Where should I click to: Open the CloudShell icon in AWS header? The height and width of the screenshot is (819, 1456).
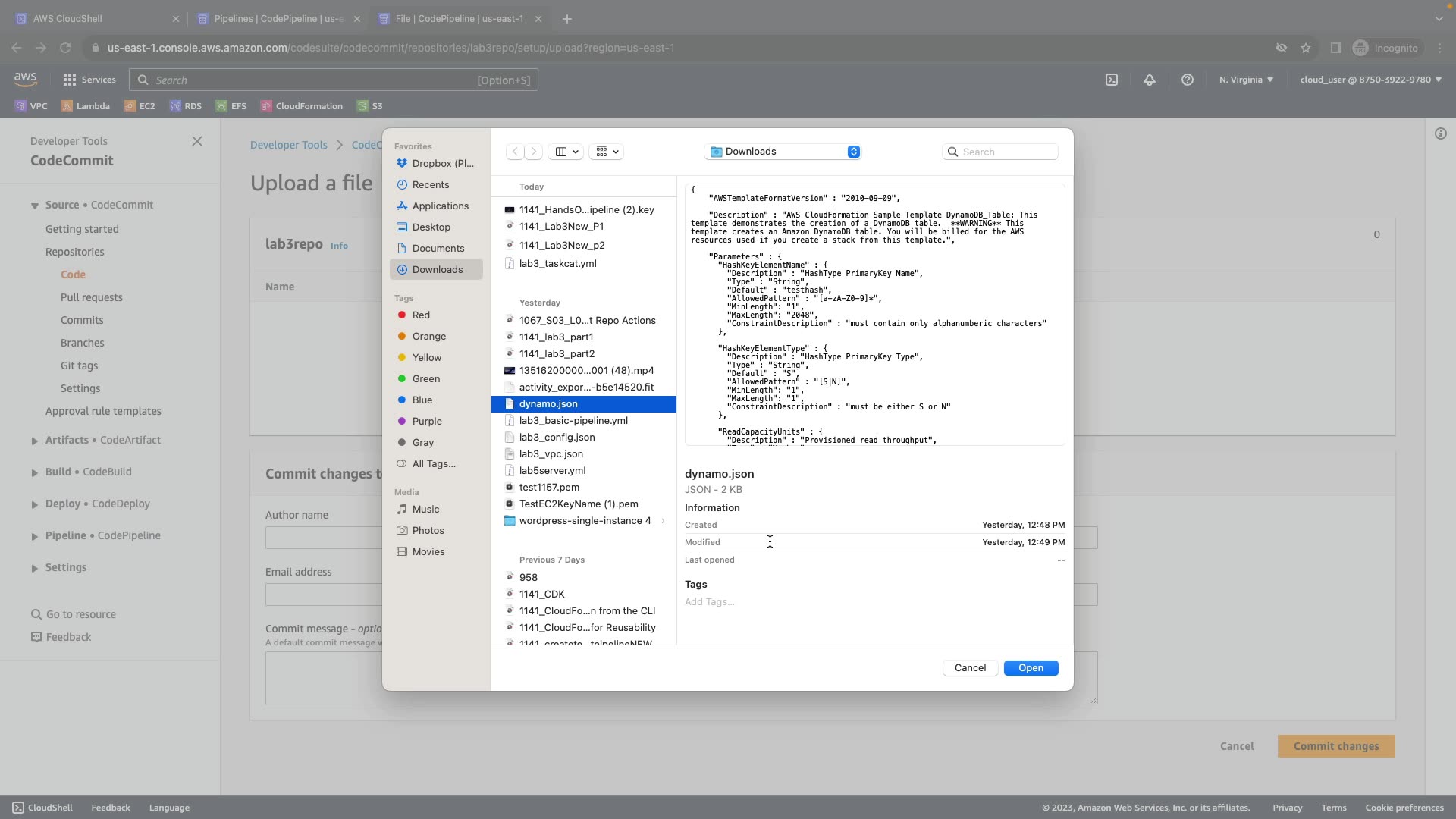click(1111, 80)
